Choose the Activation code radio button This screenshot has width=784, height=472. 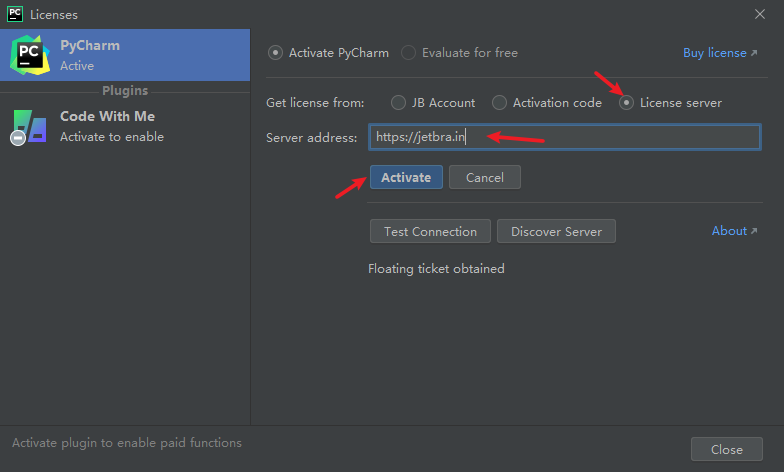coord(500,102)
